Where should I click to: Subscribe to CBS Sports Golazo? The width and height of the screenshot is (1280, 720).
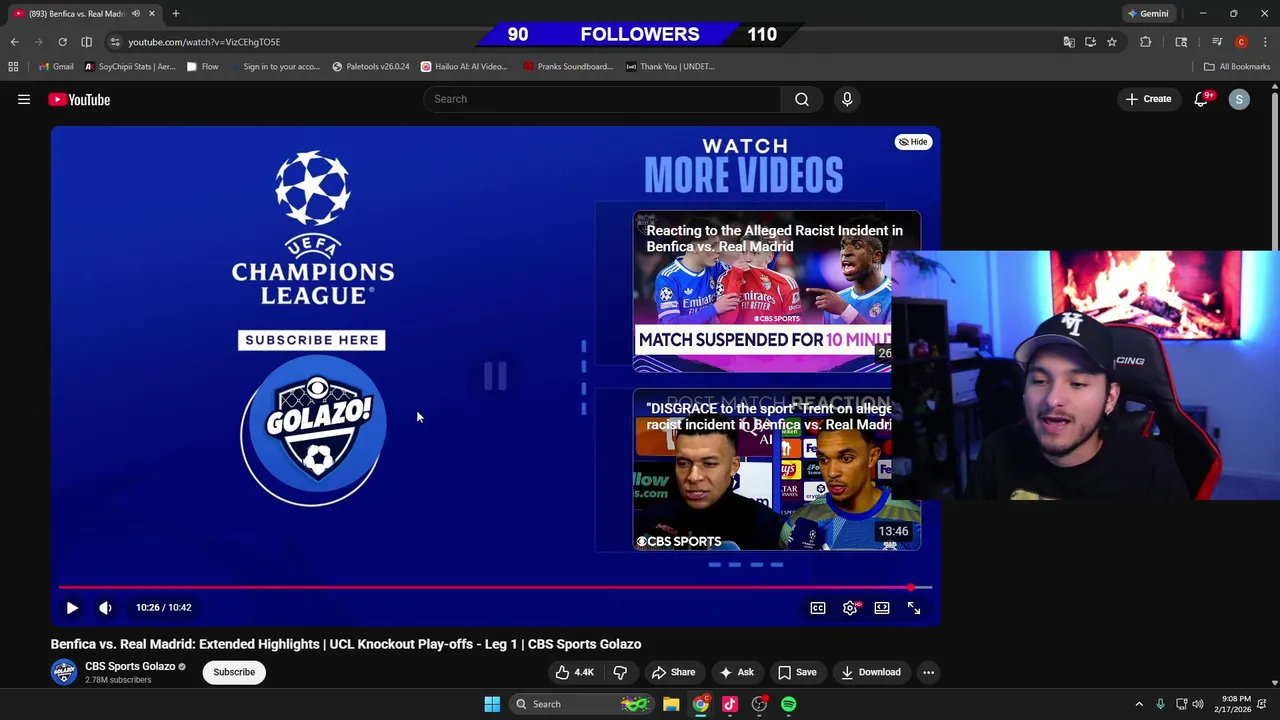(x=234, y=672)
